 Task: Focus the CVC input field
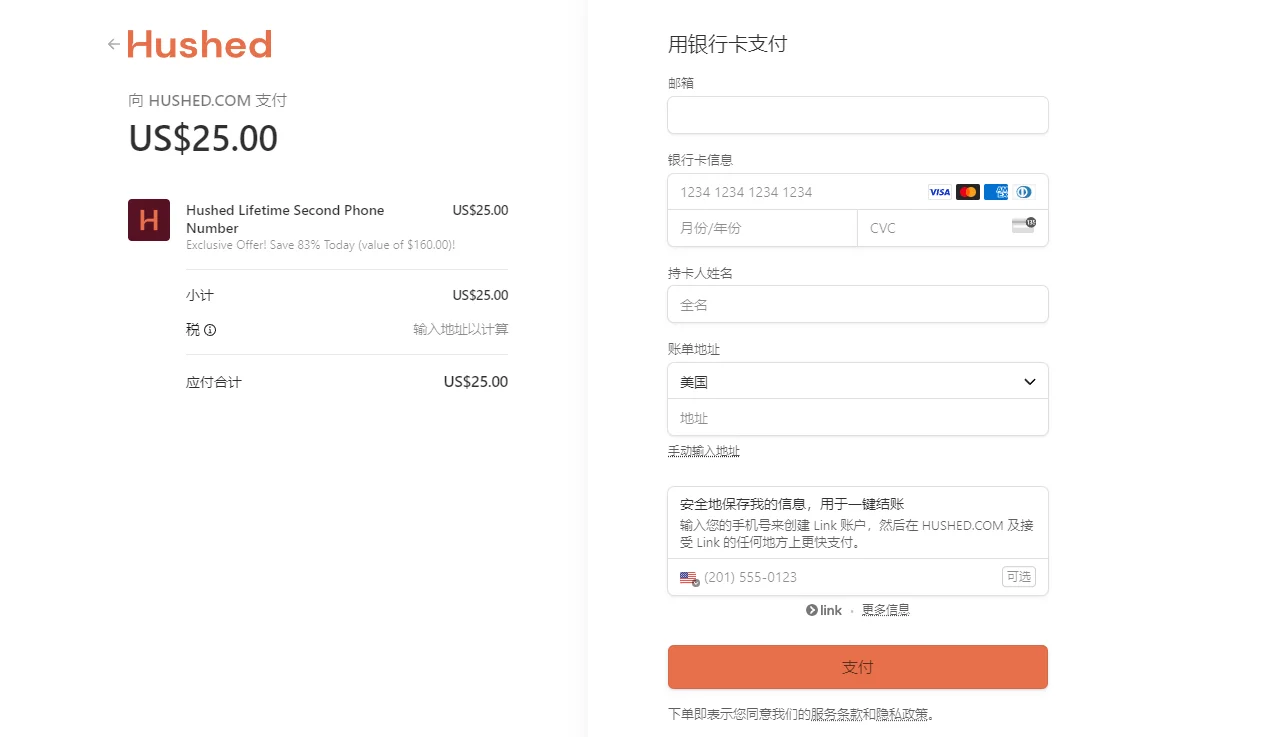[953, 228]
